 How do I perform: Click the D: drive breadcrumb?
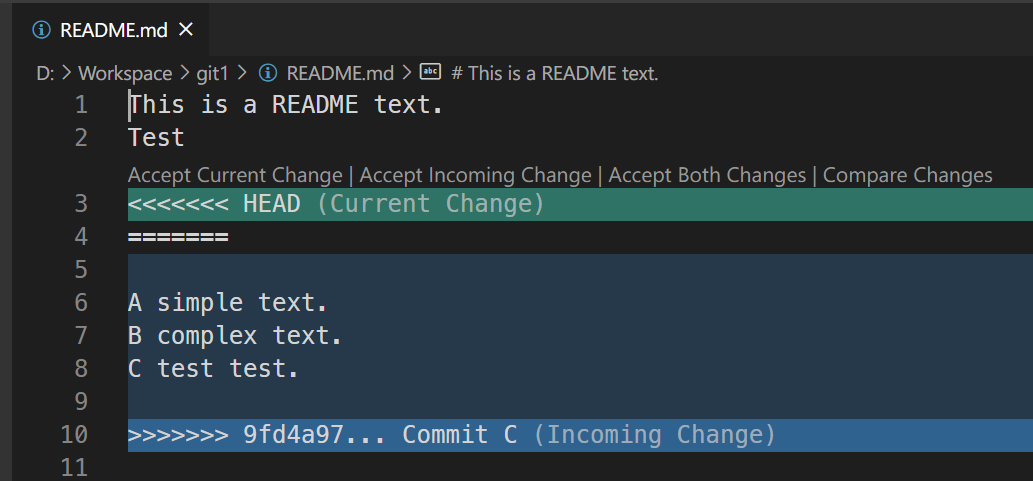[45, 73]
